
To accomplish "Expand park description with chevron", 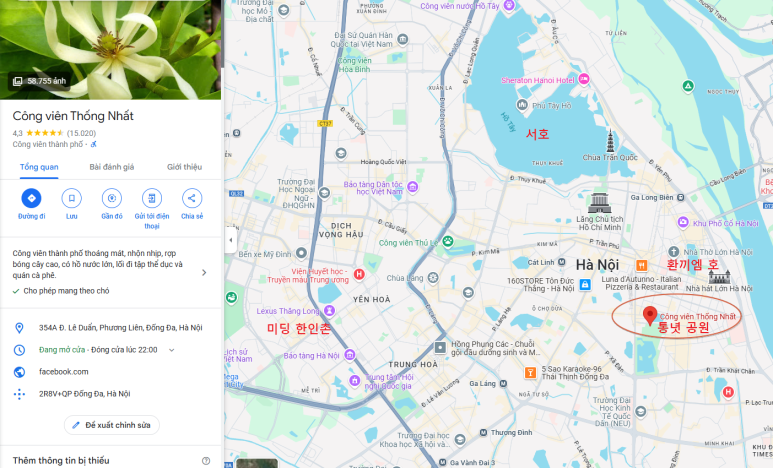I will tap(204, 273).
